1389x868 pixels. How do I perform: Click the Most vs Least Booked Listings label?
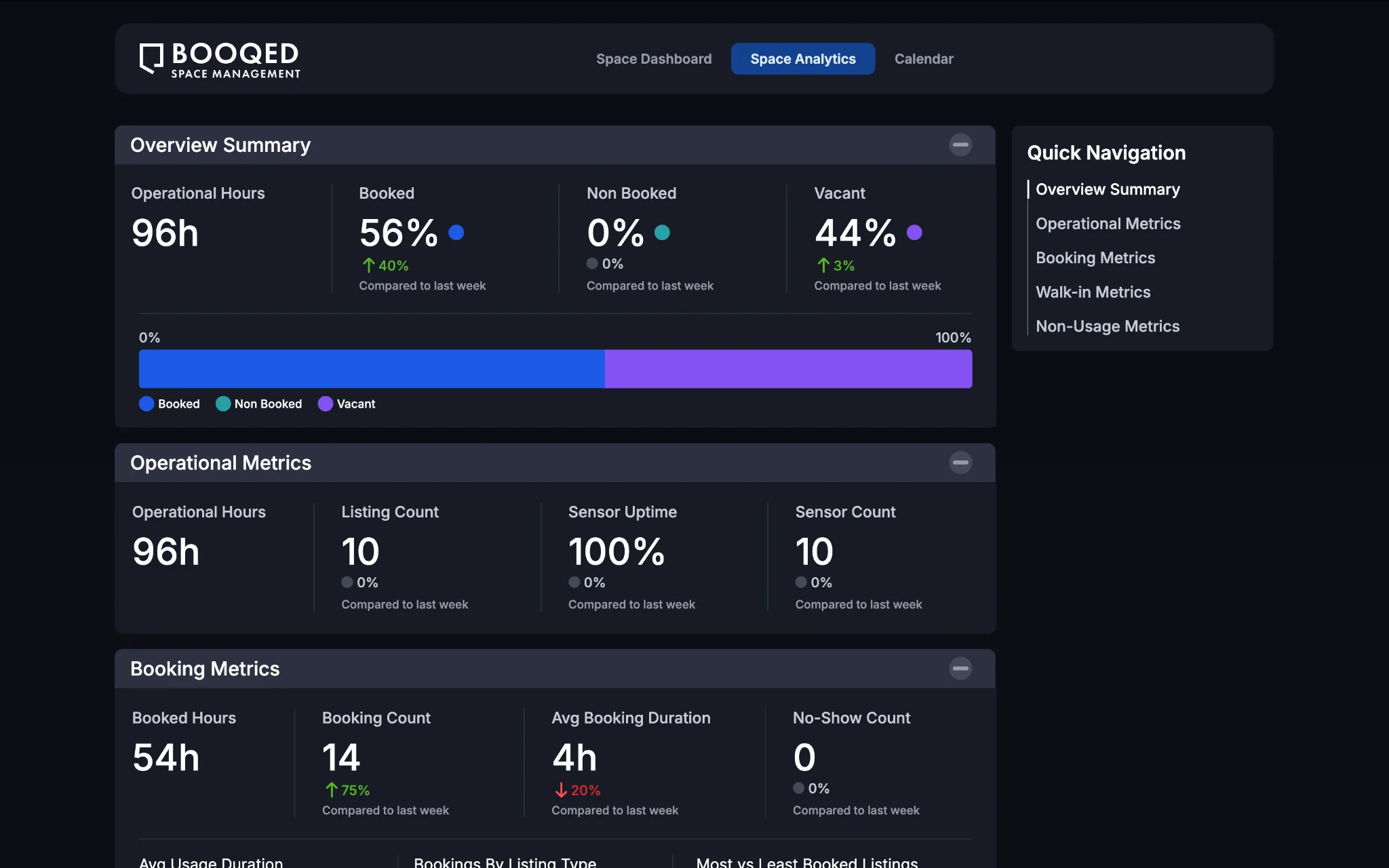tap(807, 862)
